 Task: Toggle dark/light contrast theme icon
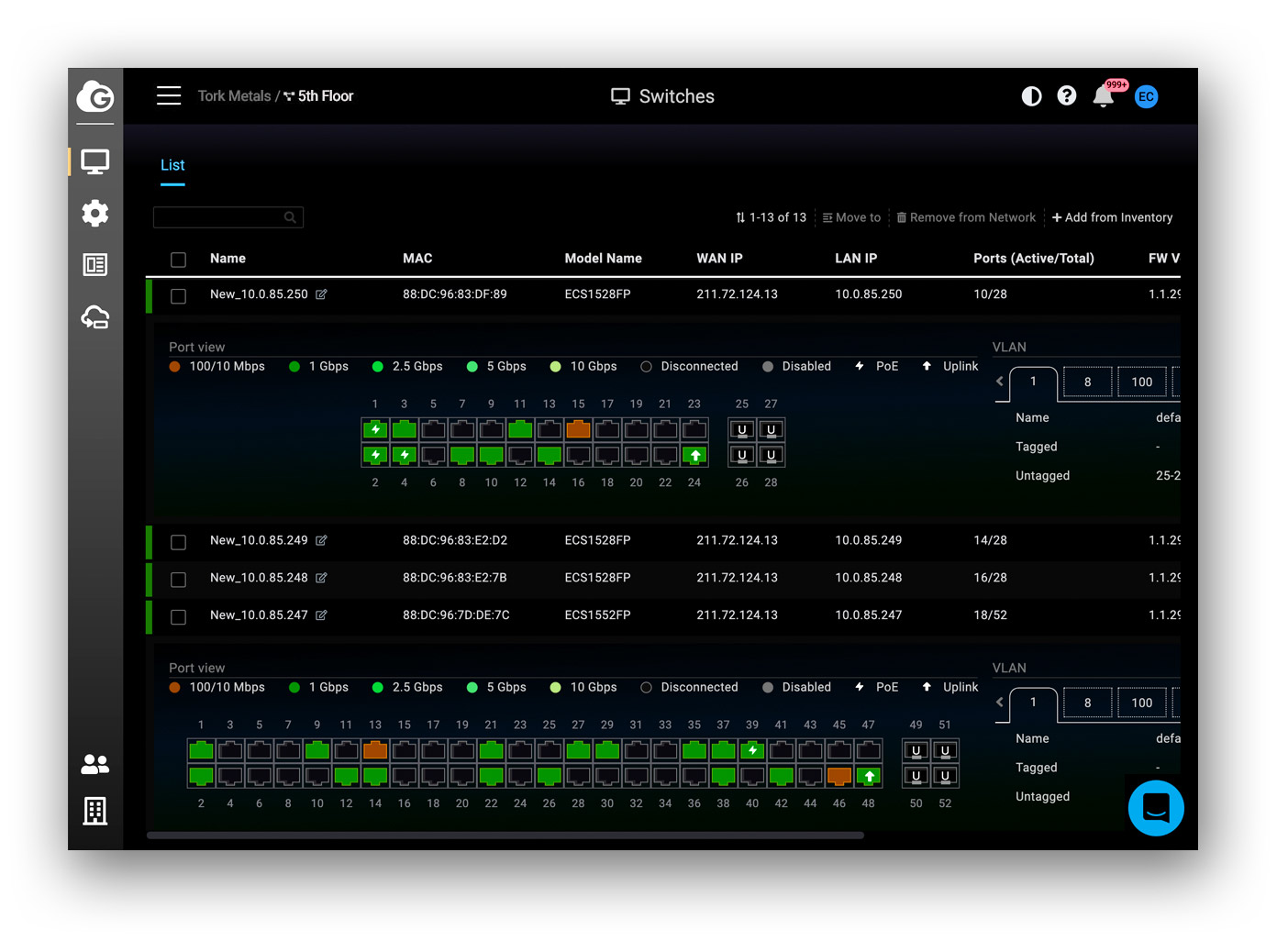(1031, 96)
